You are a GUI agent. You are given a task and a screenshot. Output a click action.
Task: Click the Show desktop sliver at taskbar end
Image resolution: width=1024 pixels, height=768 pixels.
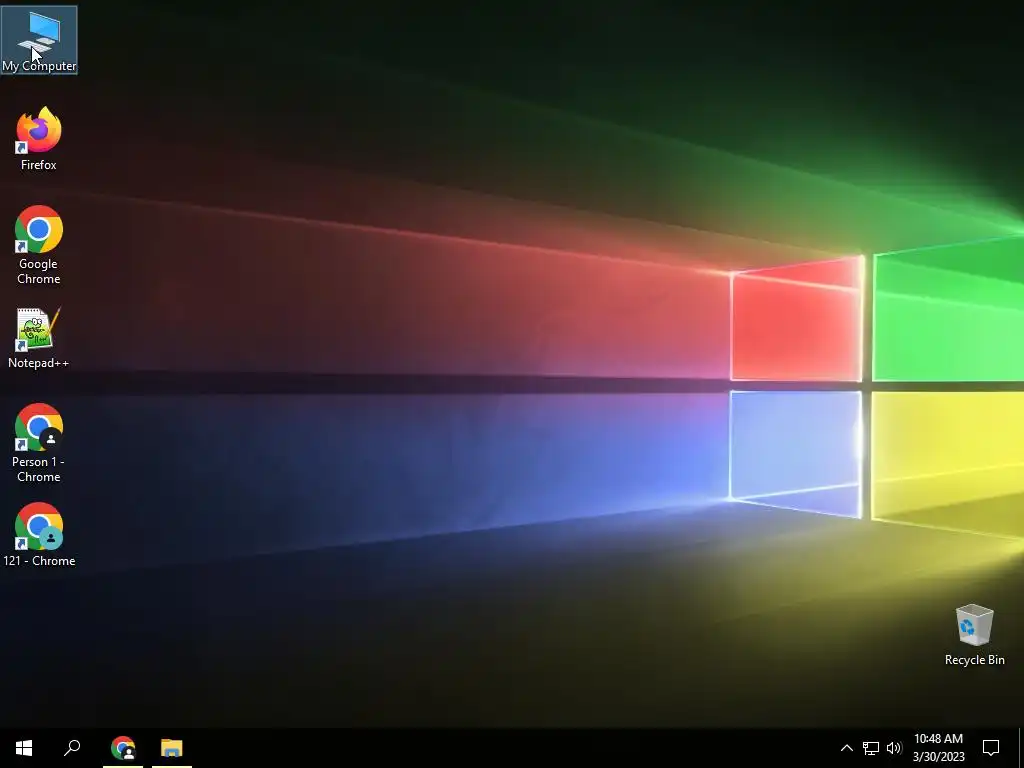(x=1021, y=748)
